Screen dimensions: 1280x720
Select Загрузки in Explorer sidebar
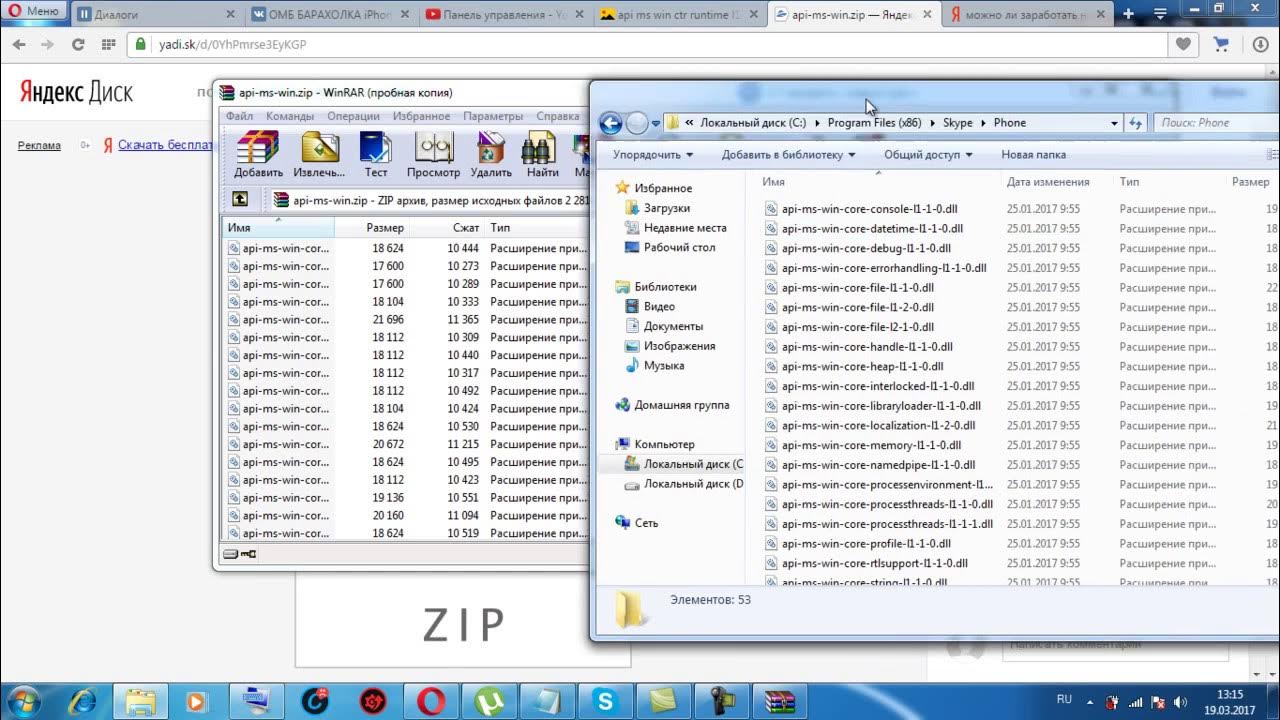[x=666, y=208]
